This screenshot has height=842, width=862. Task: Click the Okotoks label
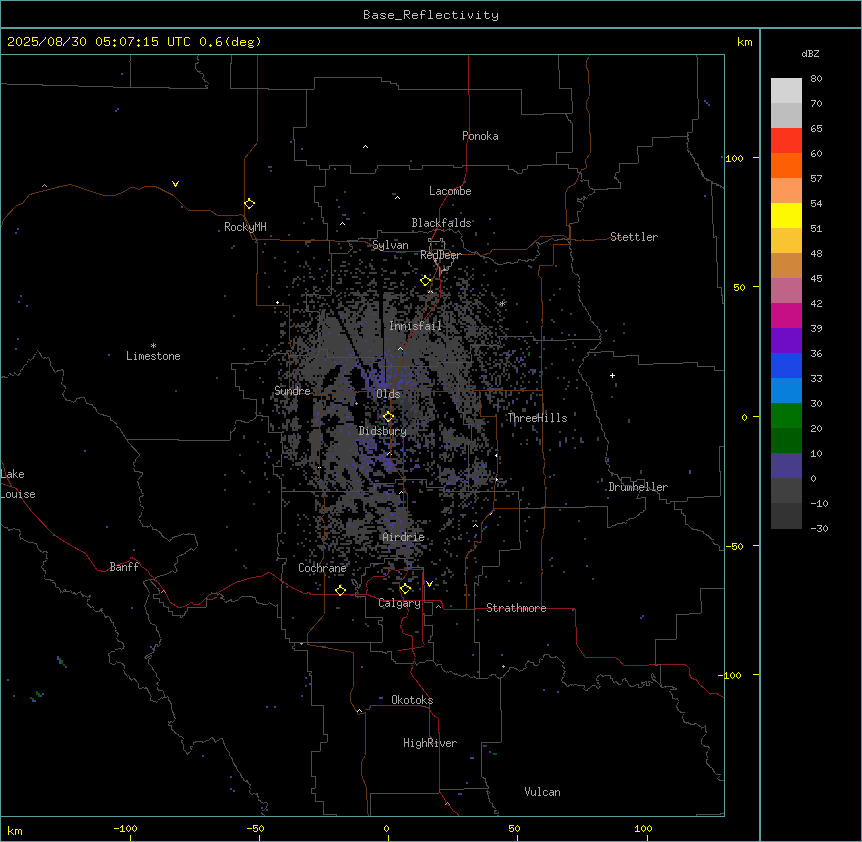[x=412, y=700]
